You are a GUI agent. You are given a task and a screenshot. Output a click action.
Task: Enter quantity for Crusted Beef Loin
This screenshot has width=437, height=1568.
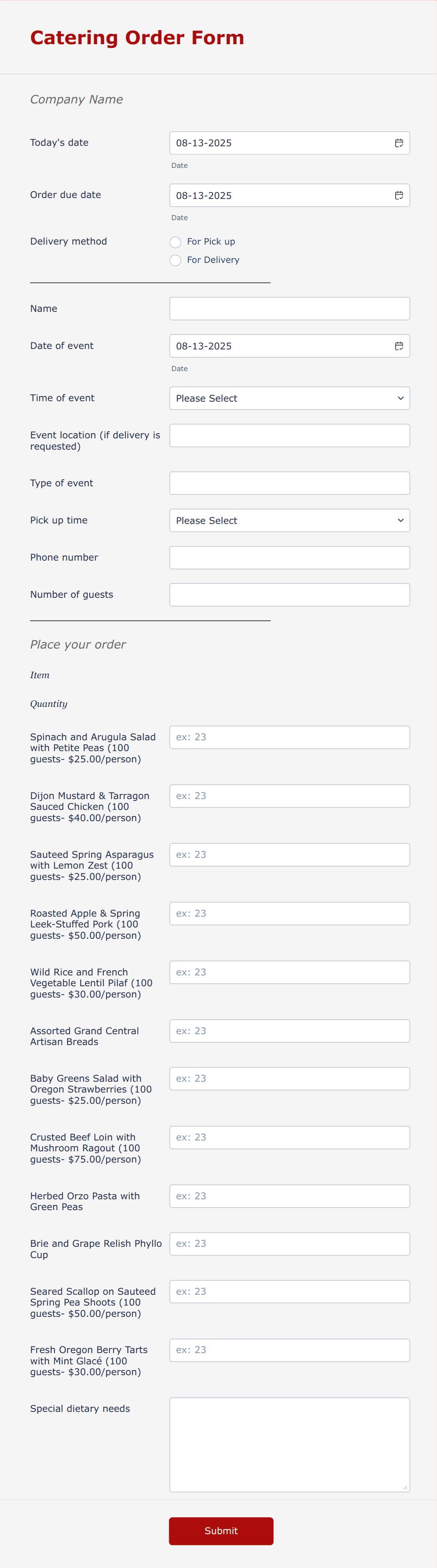click(289, 1137)
